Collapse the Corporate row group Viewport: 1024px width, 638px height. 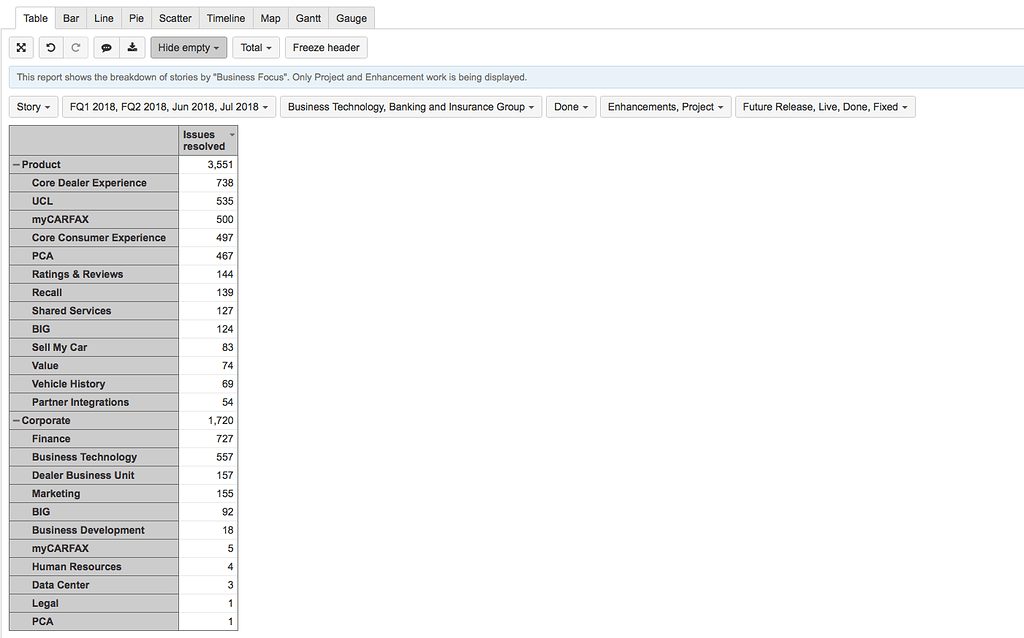pos(16,420)
